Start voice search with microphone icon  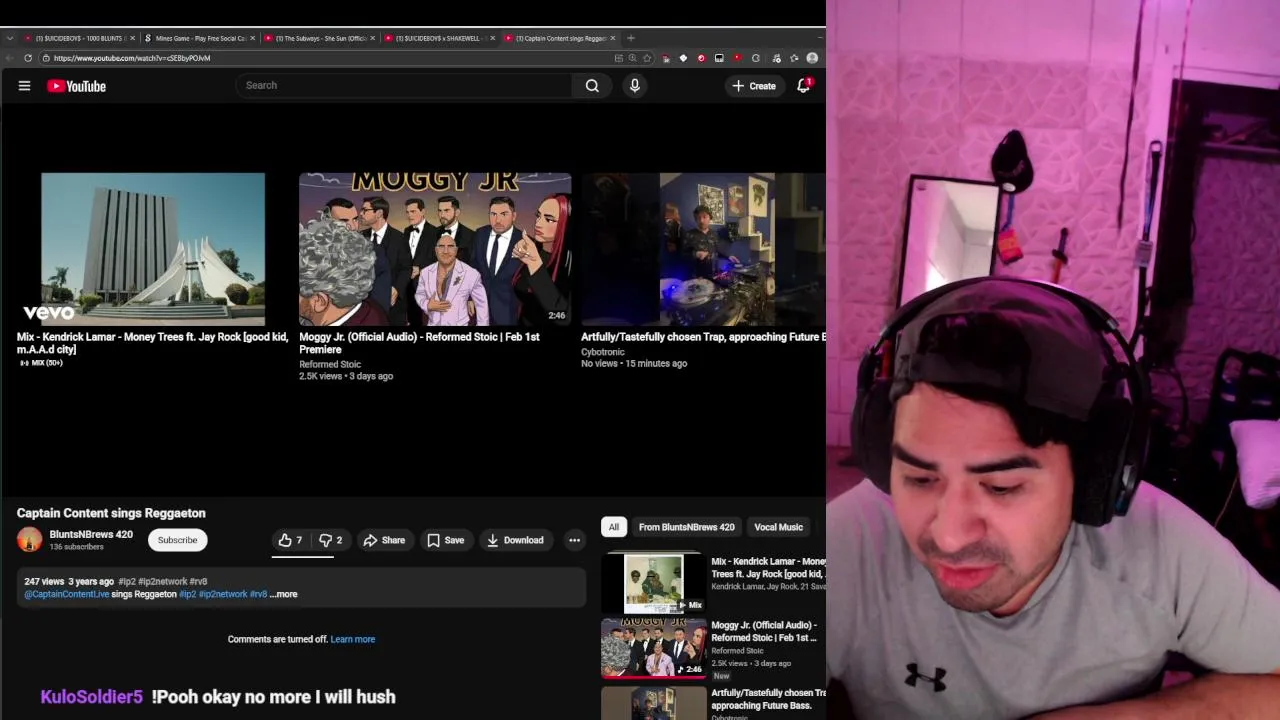click(x=634, y=86)
